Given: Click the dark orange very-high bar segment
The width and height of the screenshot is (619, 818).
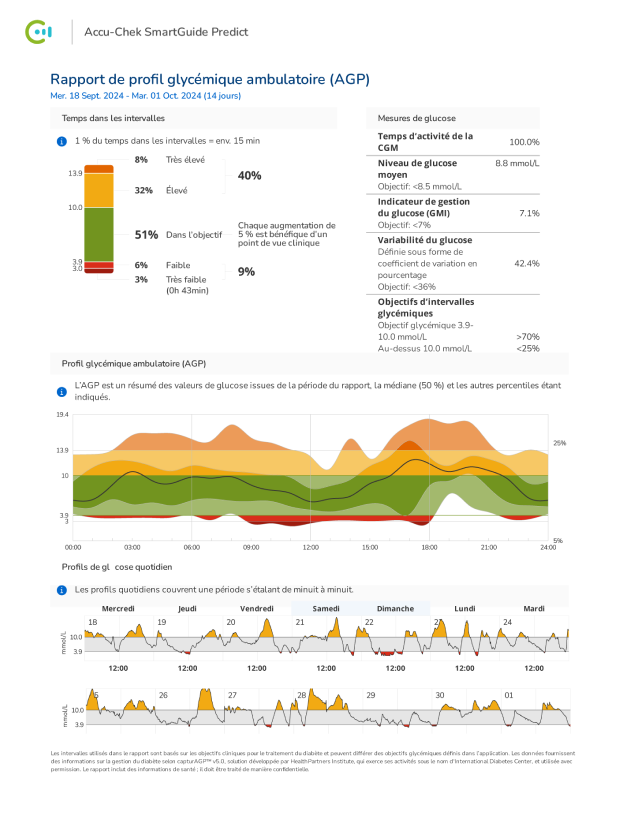Looking at the screenshot, I should coord(99,169).
